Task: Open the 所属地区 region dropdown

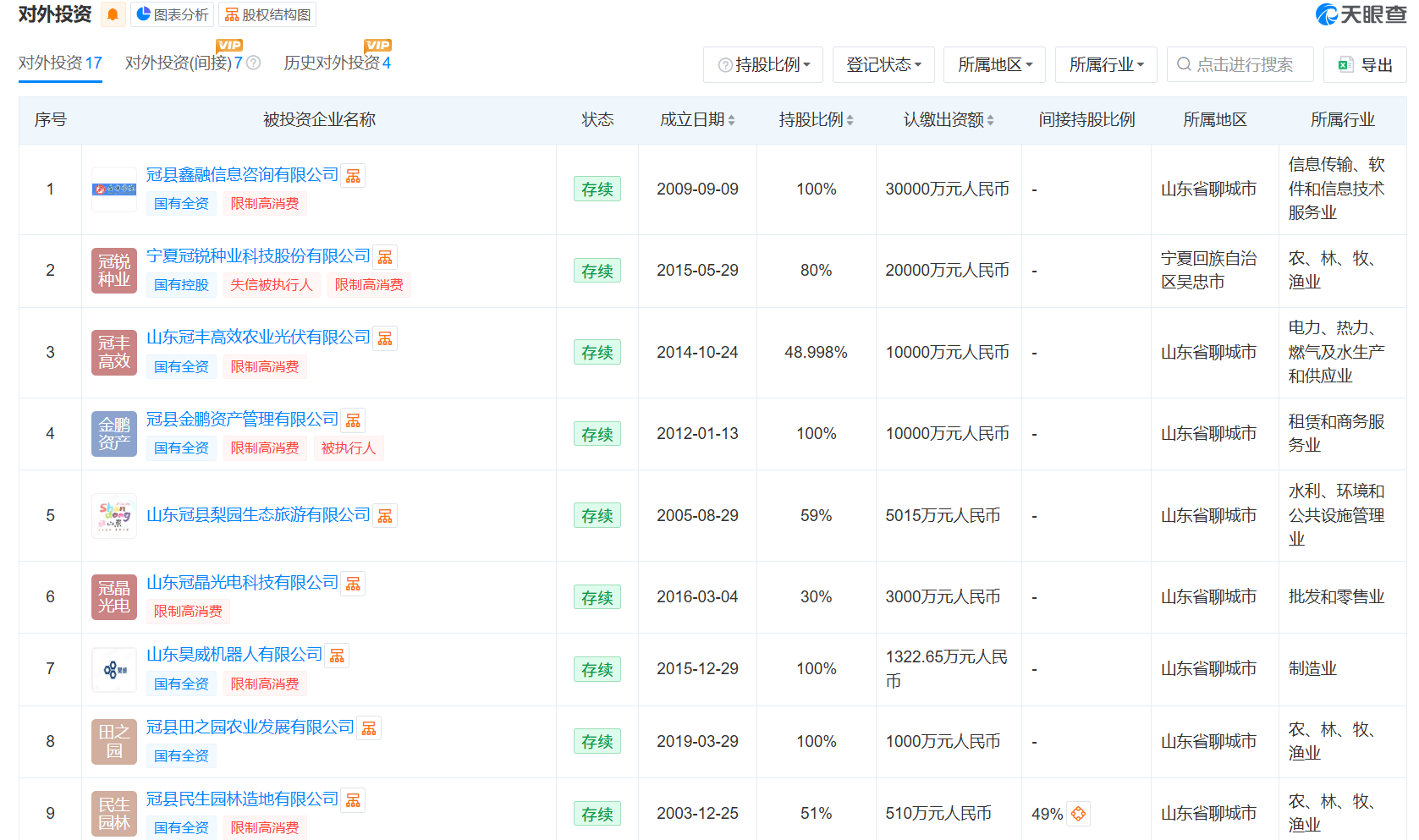Action: [x=994, y=64]
